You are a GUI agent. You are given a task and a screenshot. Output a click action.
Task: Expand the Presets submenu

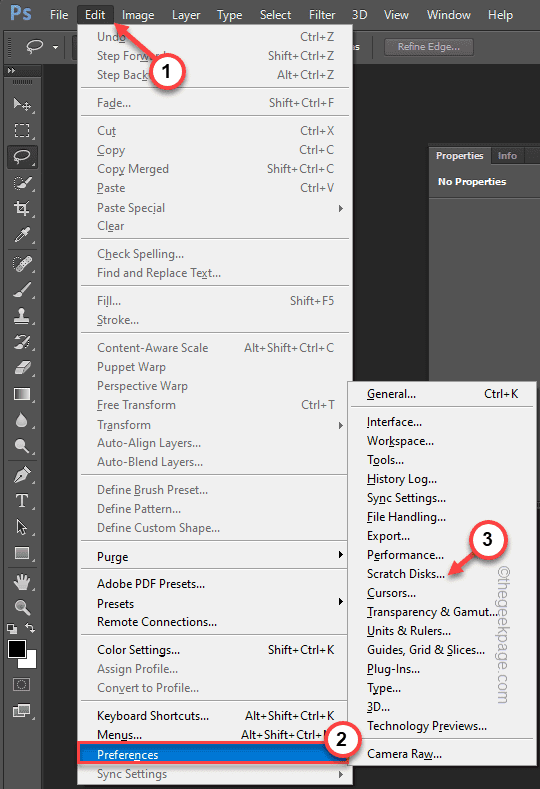(x=341, y=601)
